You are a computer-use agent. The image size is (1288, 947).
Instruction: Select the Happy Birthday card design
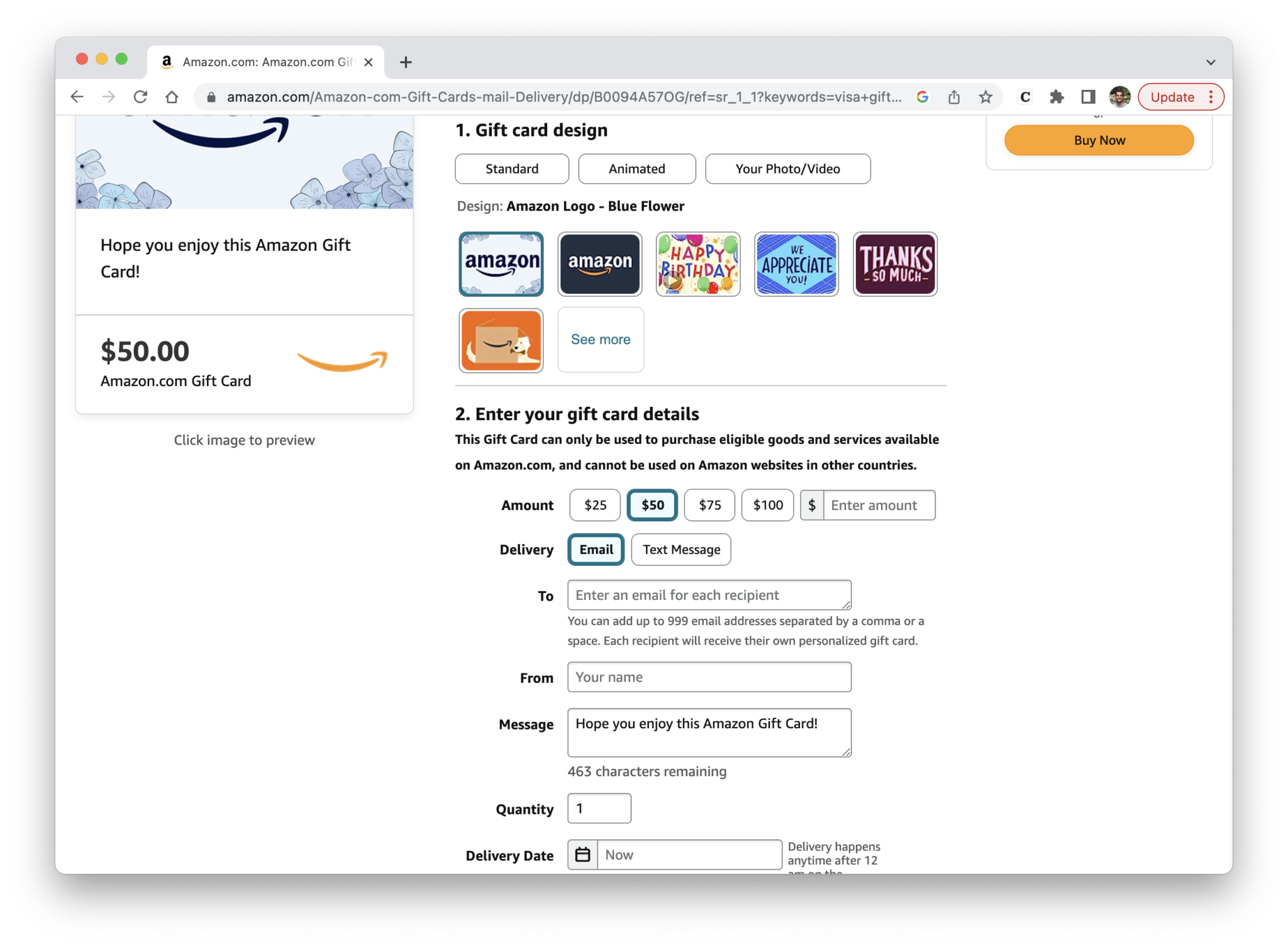coord(698,263)
